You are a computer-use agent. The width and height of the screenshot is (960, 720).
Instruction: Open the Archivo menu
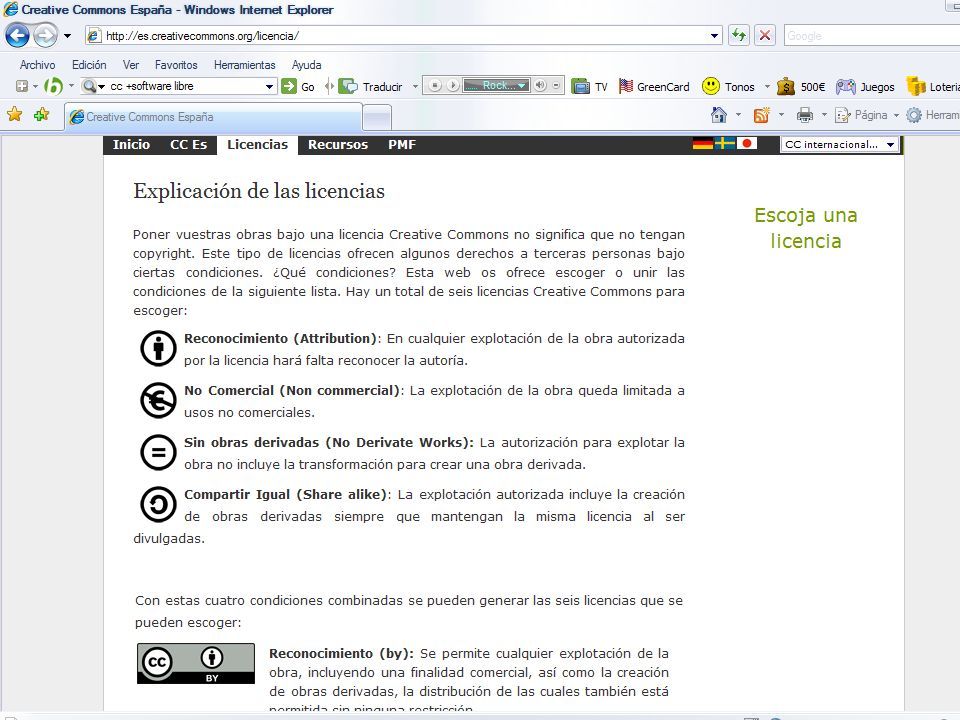pos(37,65)
